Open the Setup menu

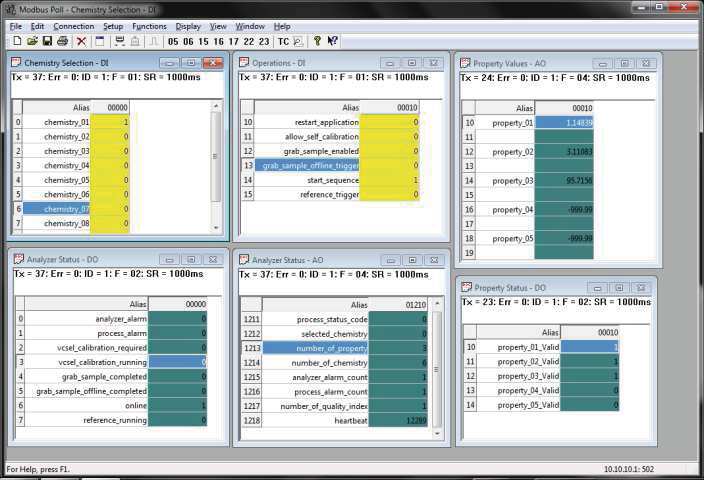113,26
